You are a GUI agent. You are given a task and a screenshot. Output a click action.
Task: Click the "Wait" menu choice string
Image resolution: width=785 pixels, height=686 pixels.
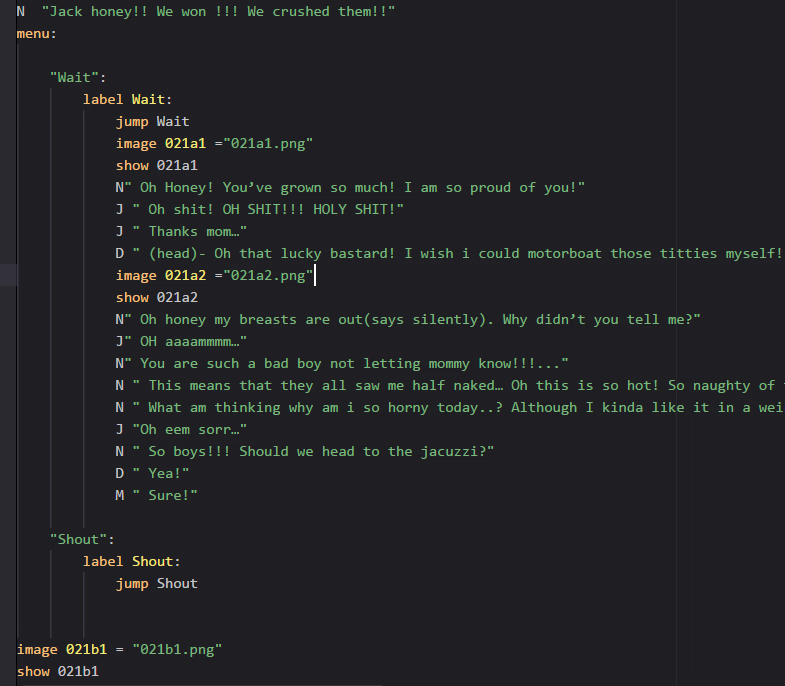pyautogui.click(x=78, y=77)
